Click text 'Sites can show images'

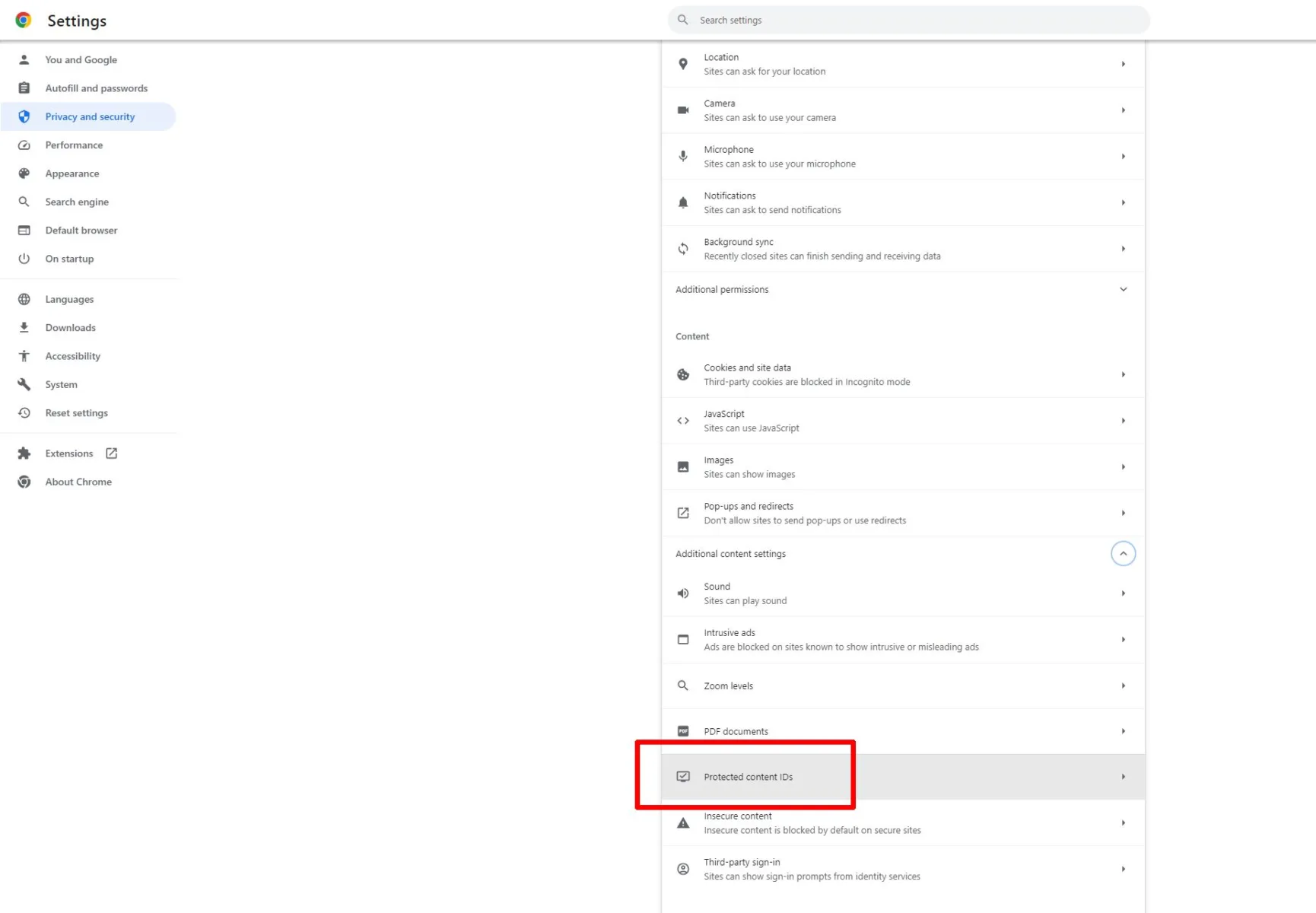pos(749,474)
